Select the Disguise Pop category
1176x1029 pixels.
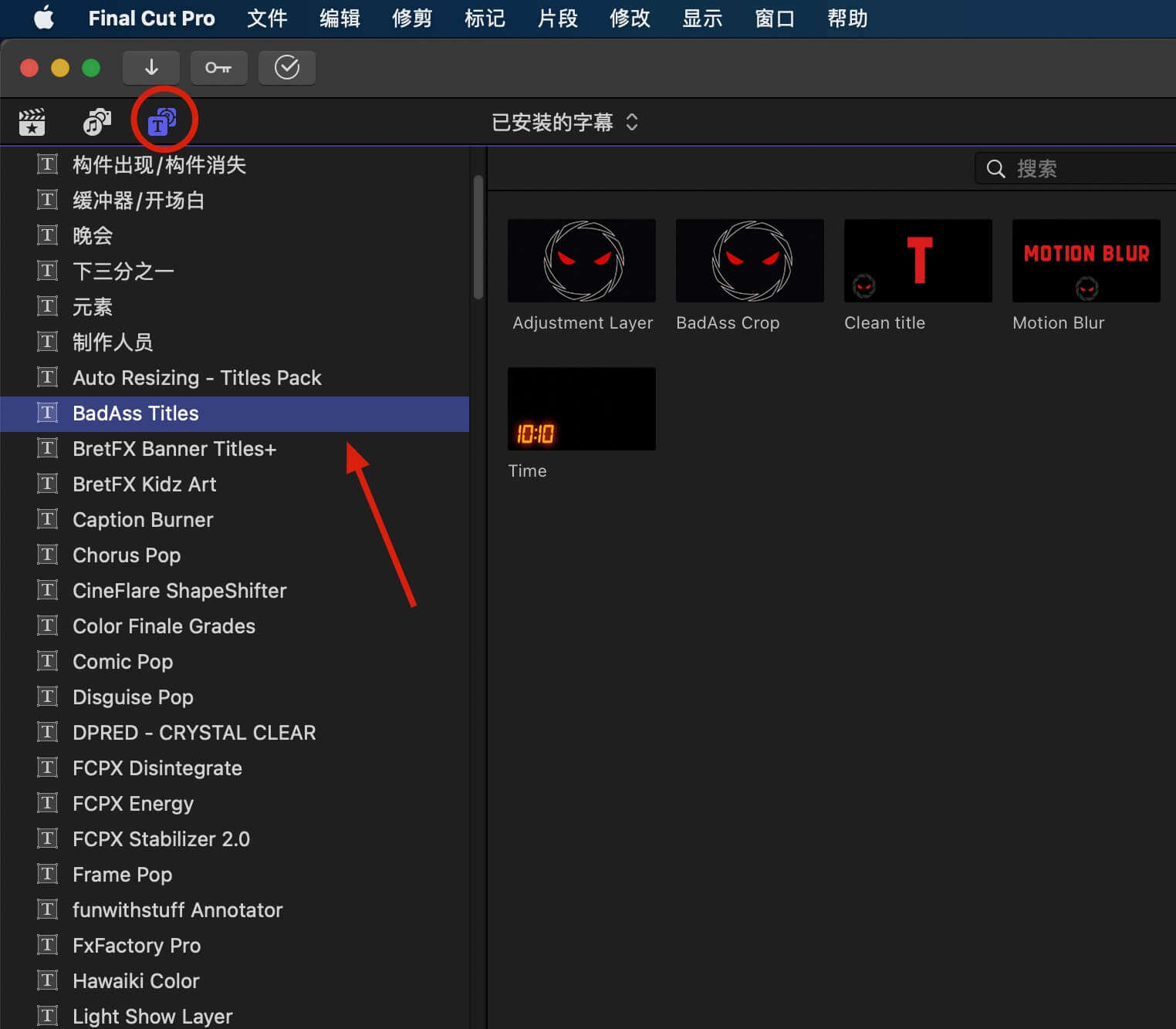point(235,697)
